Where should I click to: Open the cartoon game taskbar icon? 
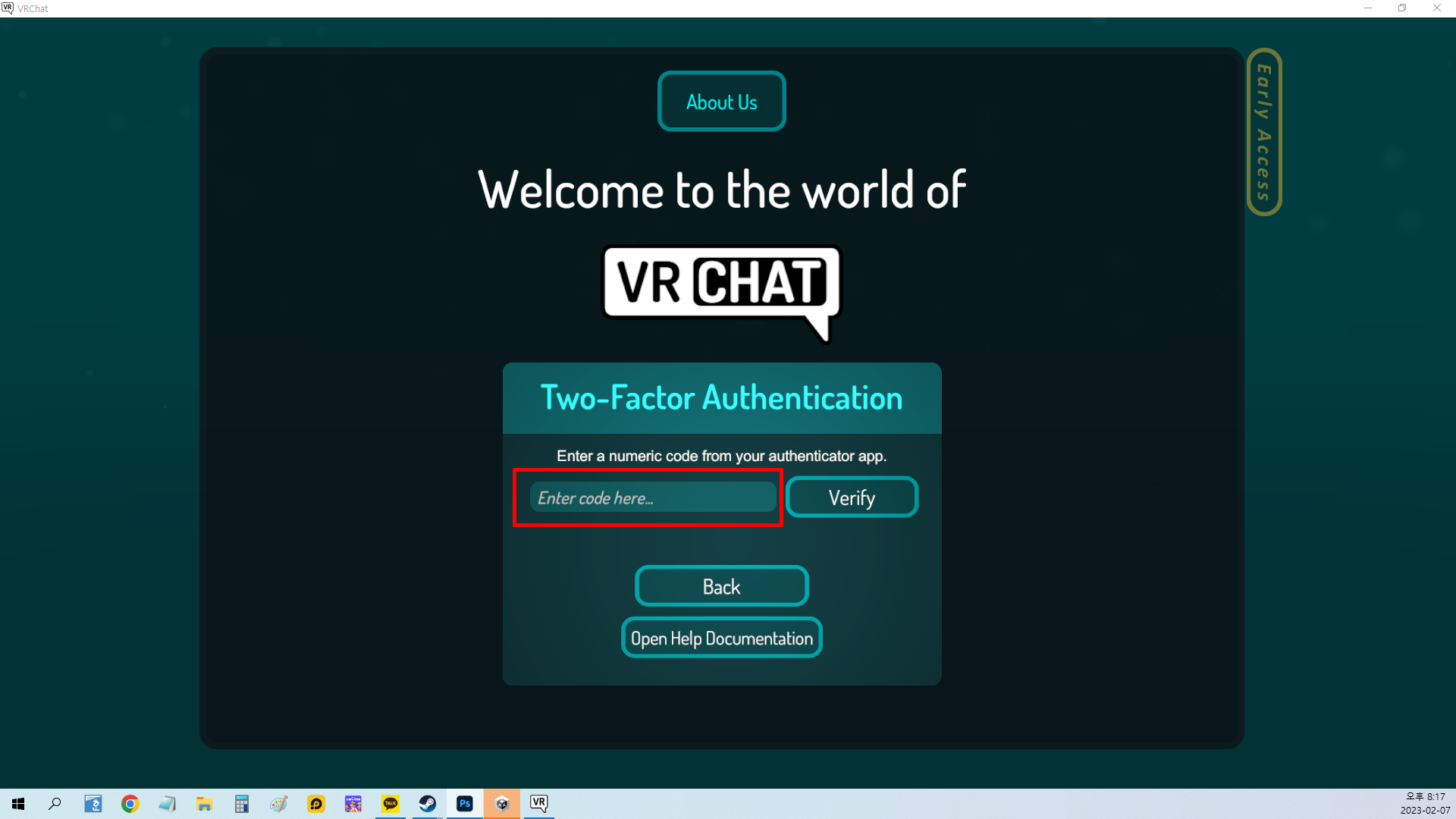tap(353, 804)
